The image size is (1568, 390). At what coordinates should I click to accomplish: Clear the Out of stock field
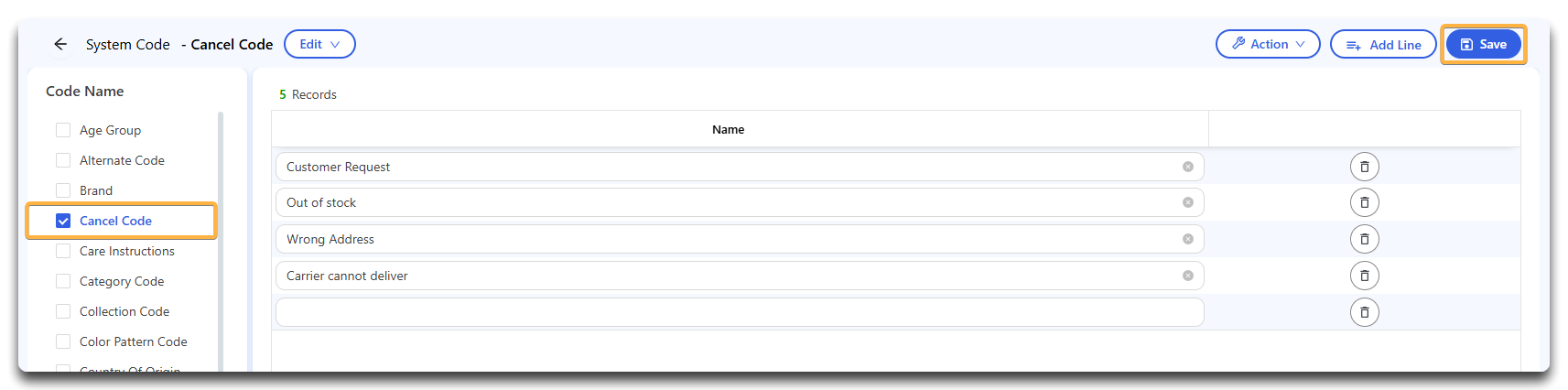[x=1187, y=202]
